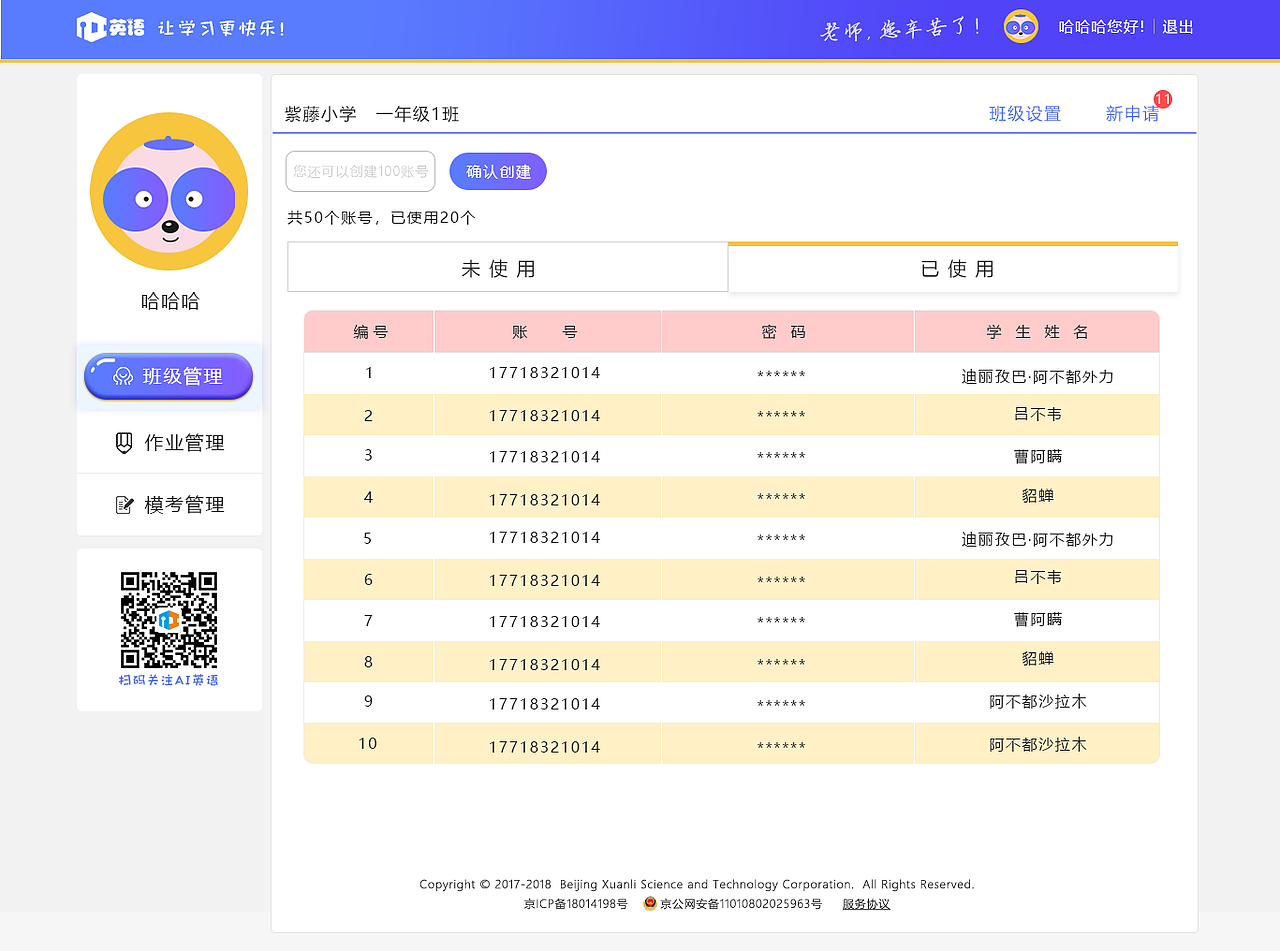This screenshot has width=1280, height=951.
Task: Click the owl avatar in the top bar
Action: (x=1020, y=26)
